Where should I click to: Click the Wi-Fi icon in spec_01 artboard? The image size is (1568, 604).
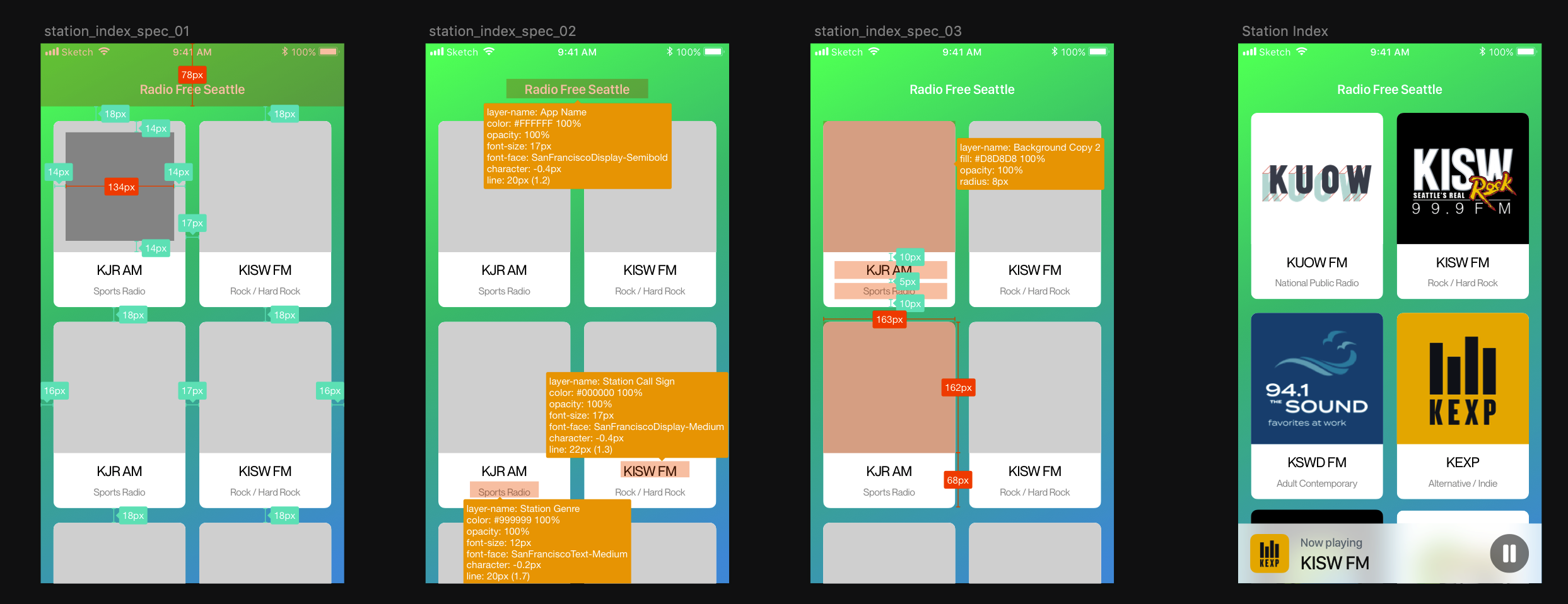pyautogui.click(x=104, y=52)
